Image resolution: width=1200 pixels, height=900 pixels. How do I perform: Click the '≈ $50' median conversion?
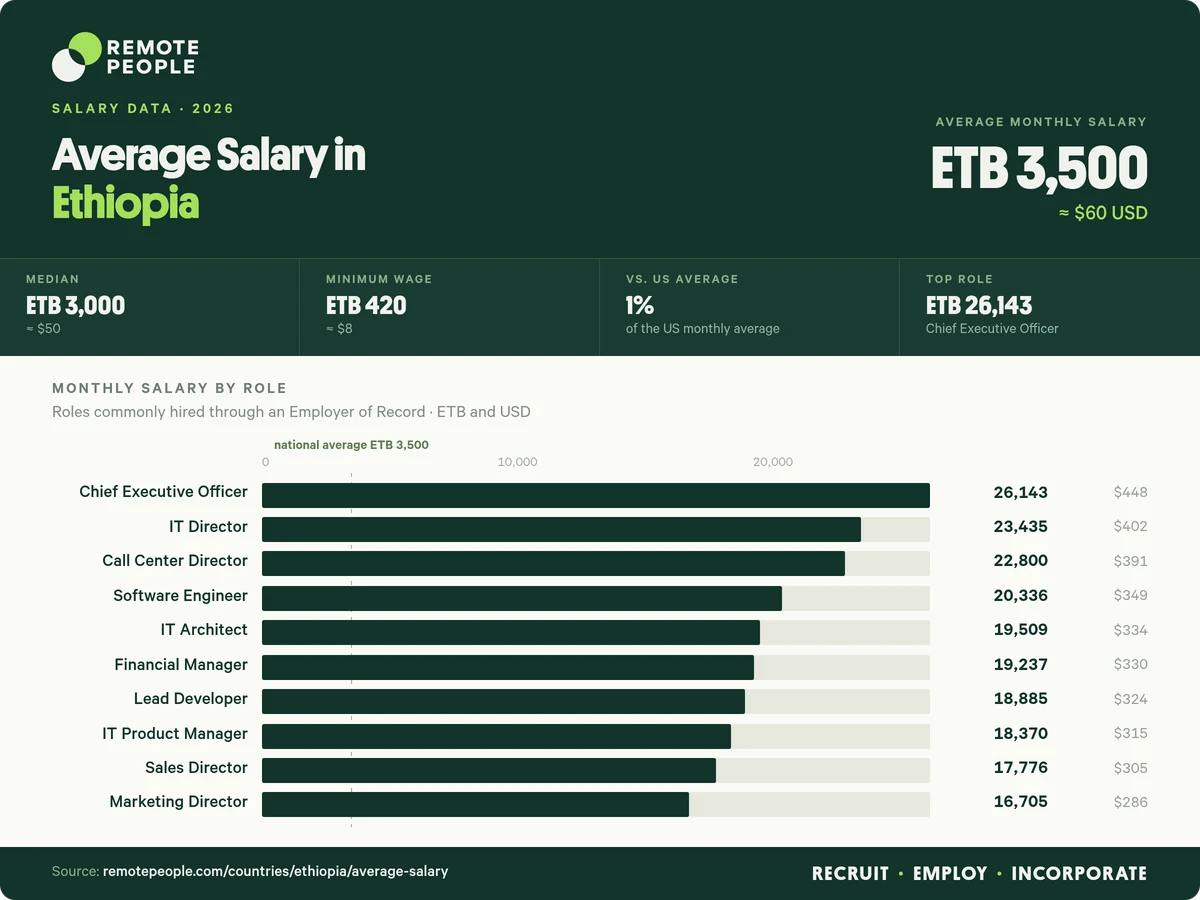[x=43, y=329]
